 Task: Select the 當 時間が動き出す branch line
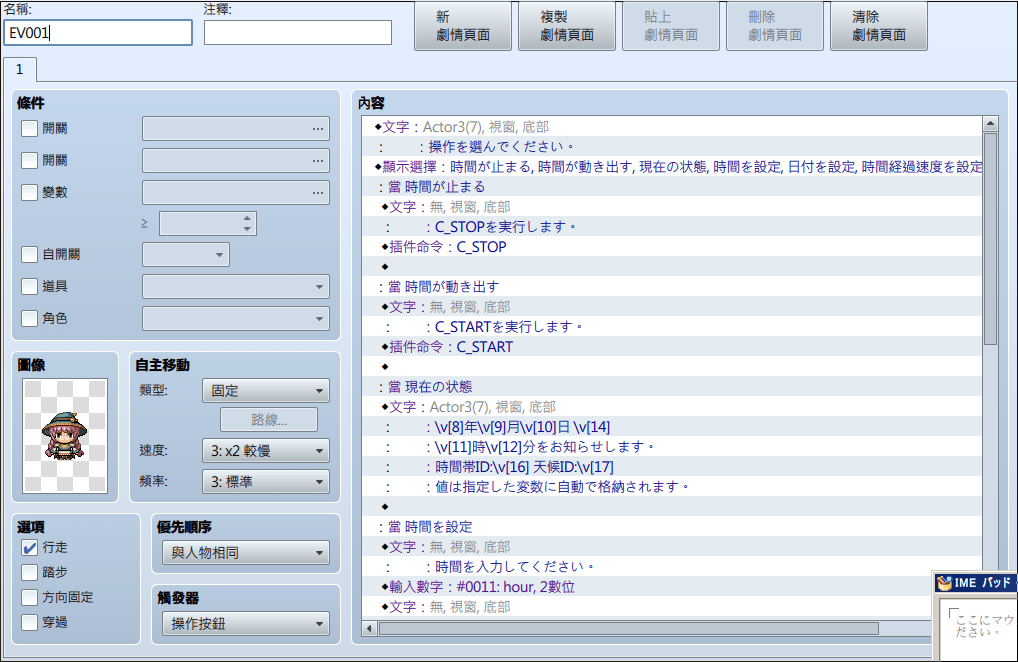coord(673,287)
